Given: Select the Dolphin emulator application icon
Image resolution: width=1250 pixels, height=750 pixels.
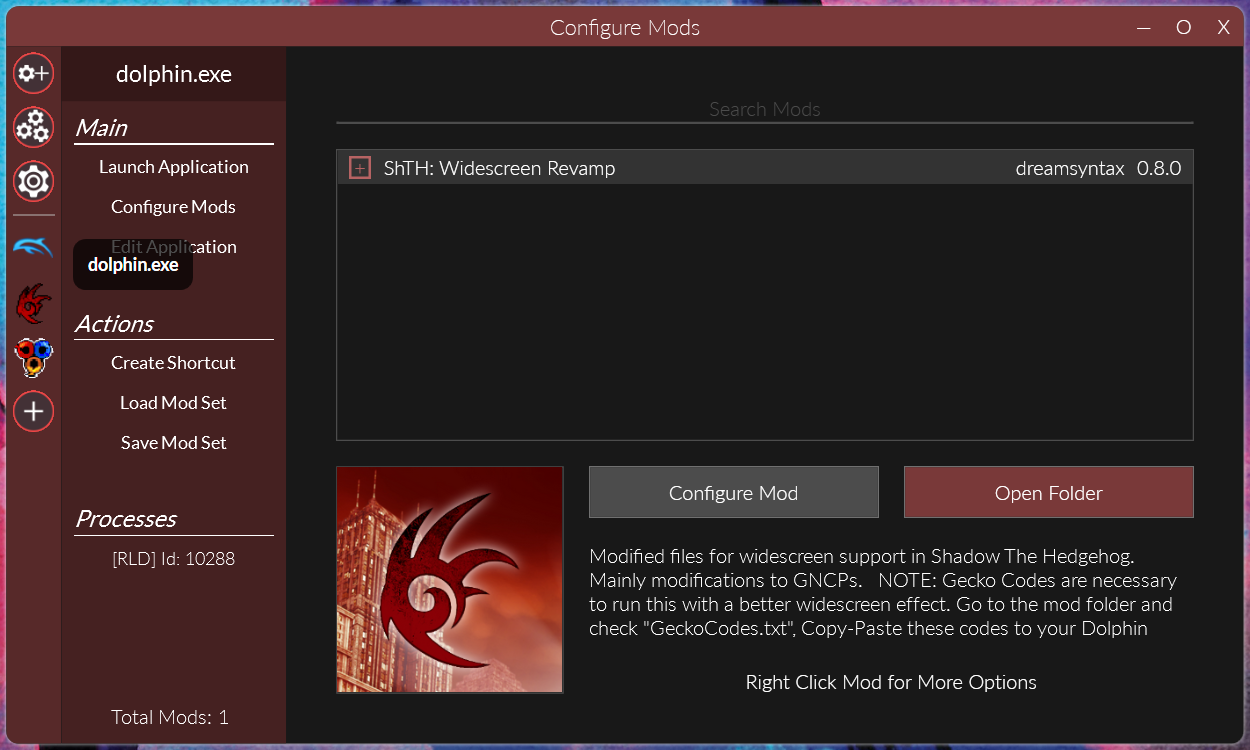Looking at the screenshot, I should [x=33, y=247].
